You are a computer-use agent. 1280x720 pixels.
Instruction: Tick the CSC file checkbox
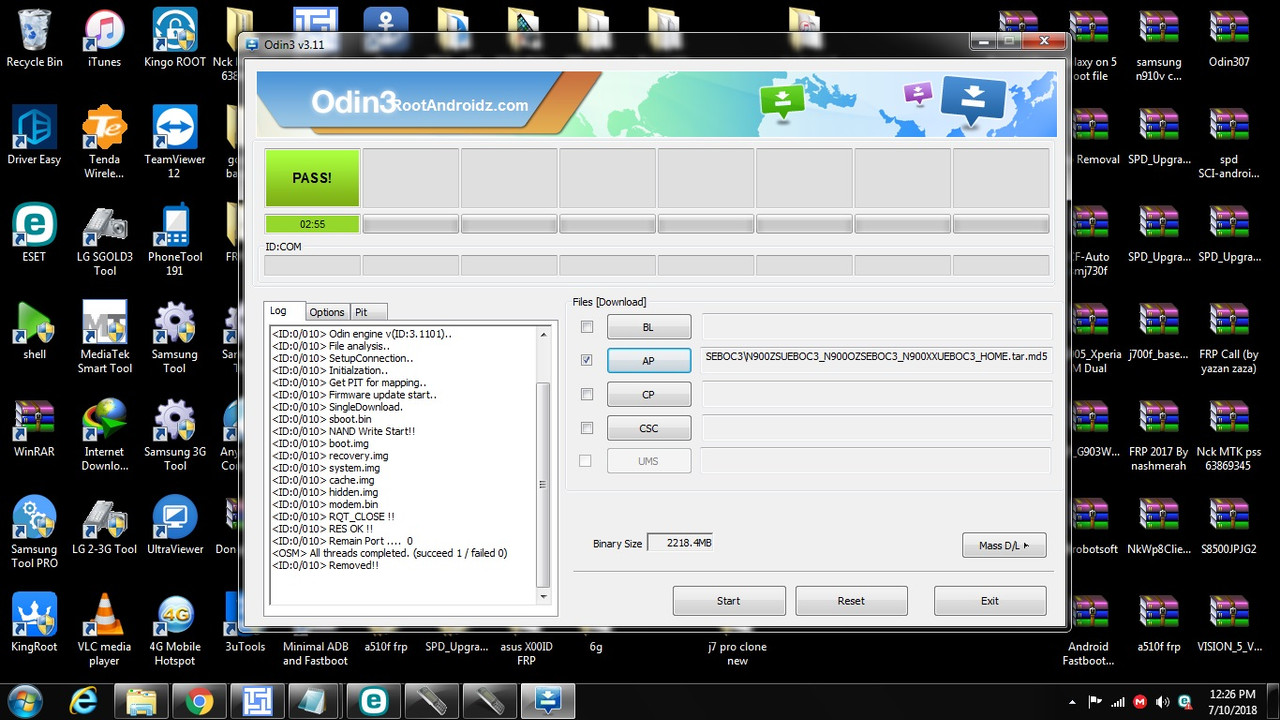[587, 428]
